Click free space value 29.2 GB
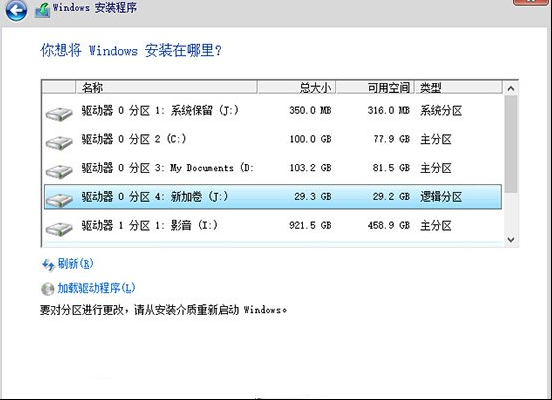The width and height of the screenshot is (552, 400). (391, 196)
